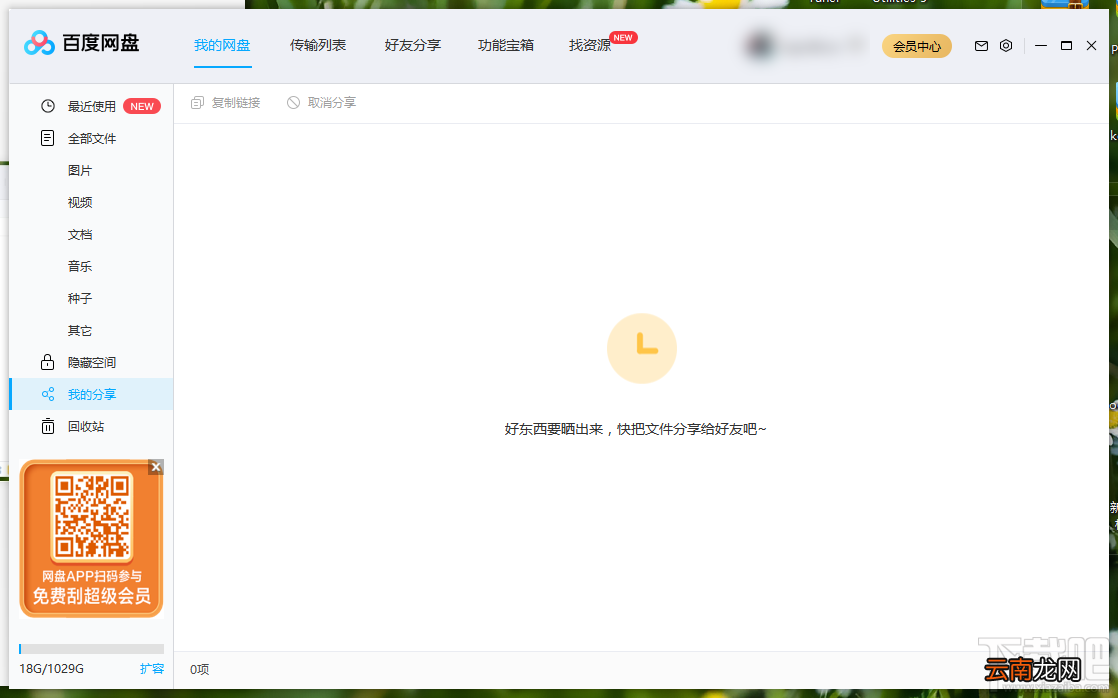1118x698 pixels.
Task: Click the lock icon beside 隐藏空间
Action: pos(48,362)
